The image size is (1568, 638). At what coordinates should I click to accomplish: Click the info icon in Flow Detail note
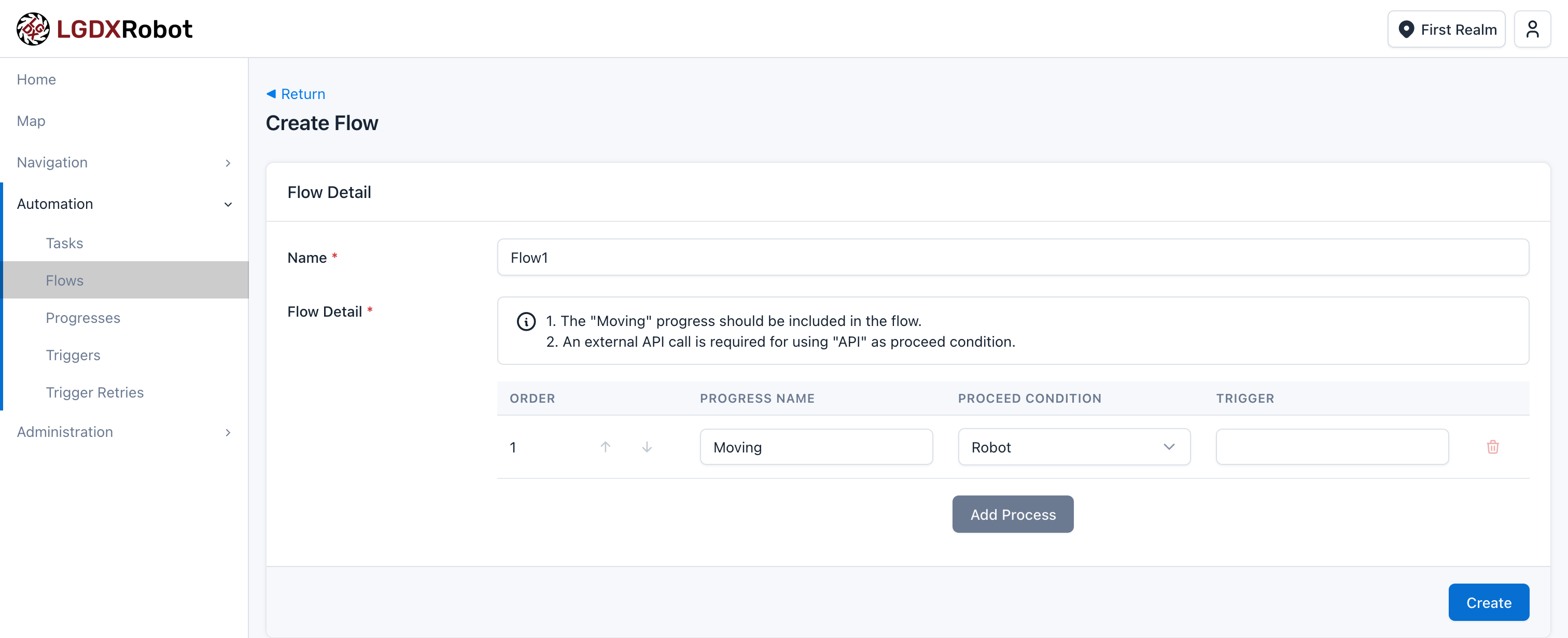526,321
